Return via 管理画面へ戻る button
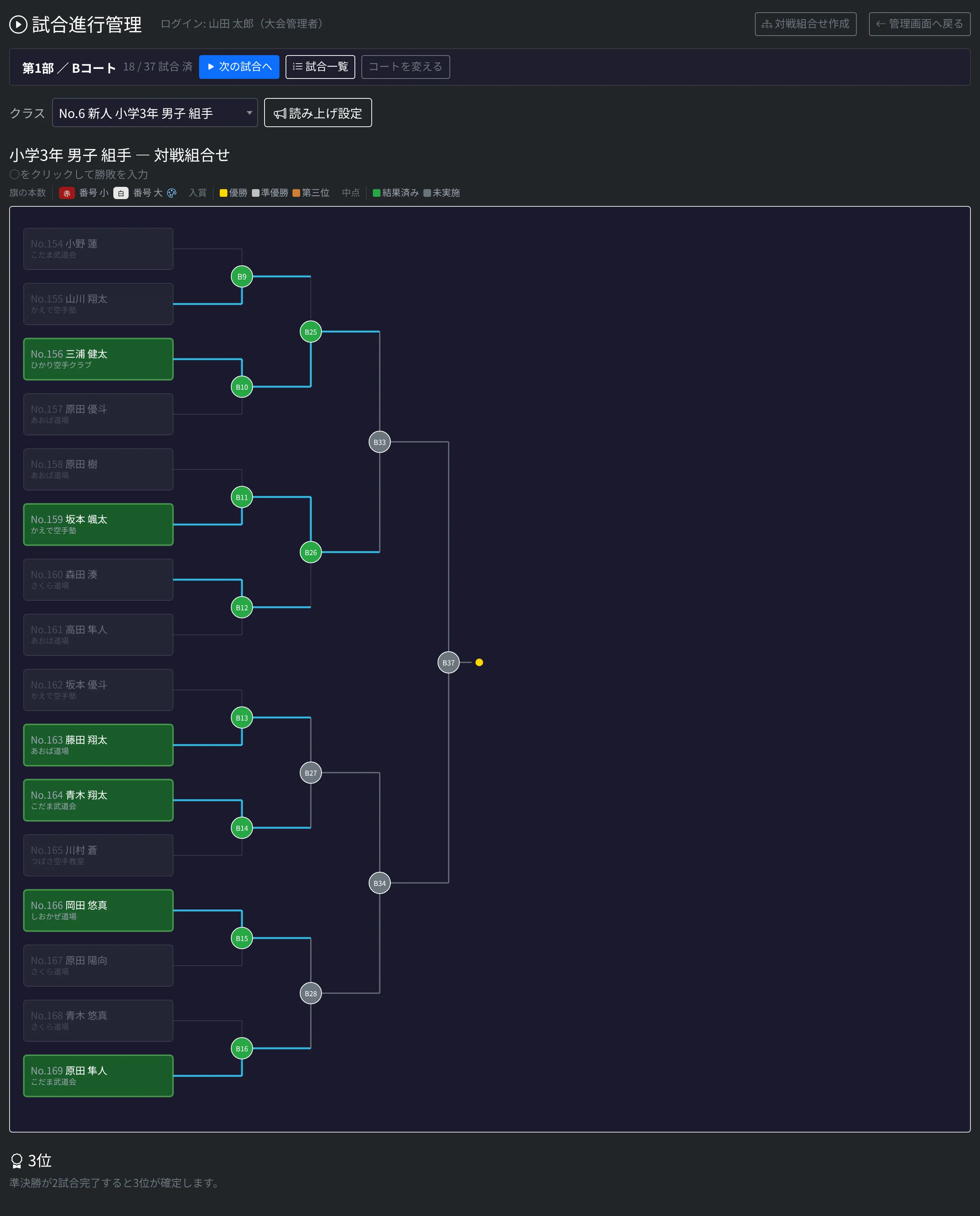Image resolution: width=980 pixels, height=1216 pixels. tap(920, 24)
